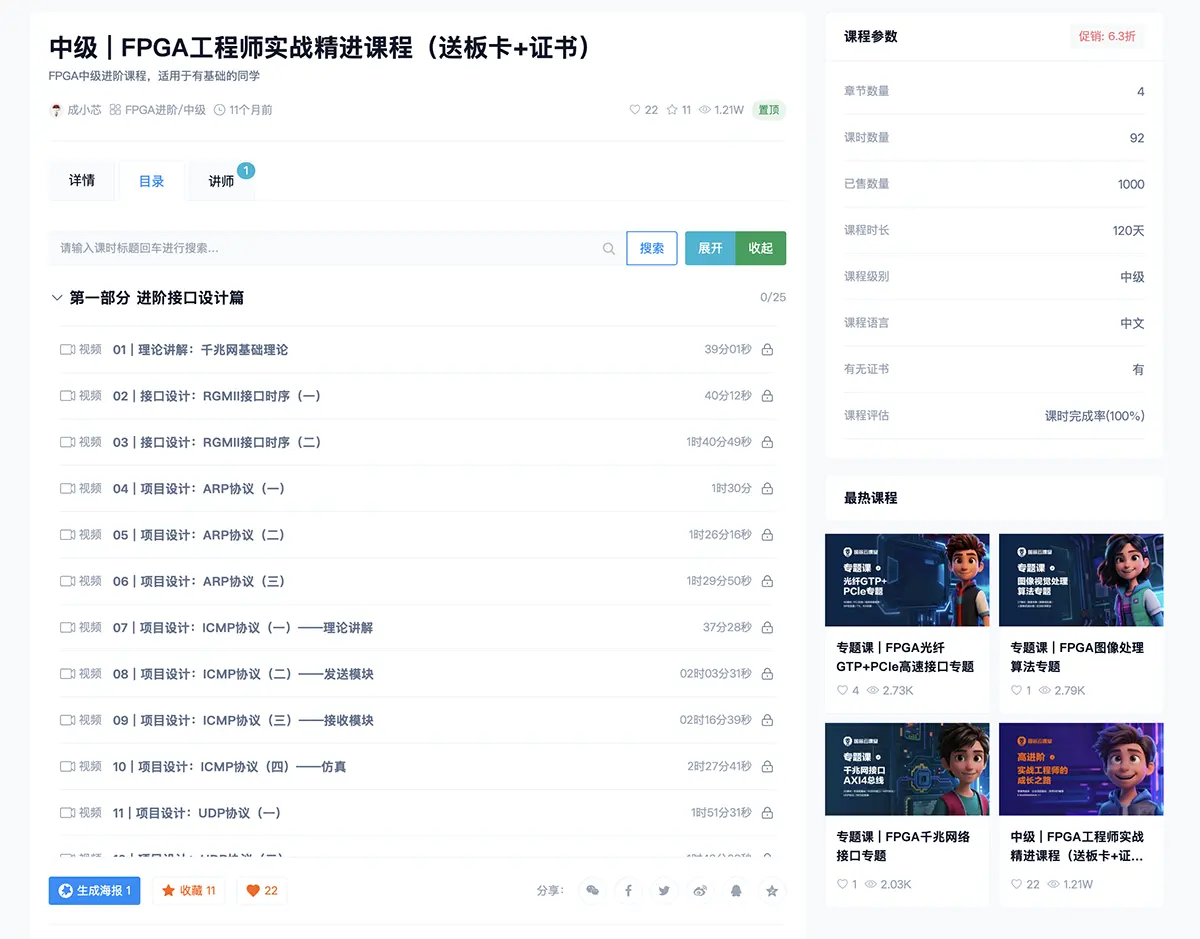
Task: Open the FPGA图像处理算法专题 course thumbnail
Action: click(1081, 580)
